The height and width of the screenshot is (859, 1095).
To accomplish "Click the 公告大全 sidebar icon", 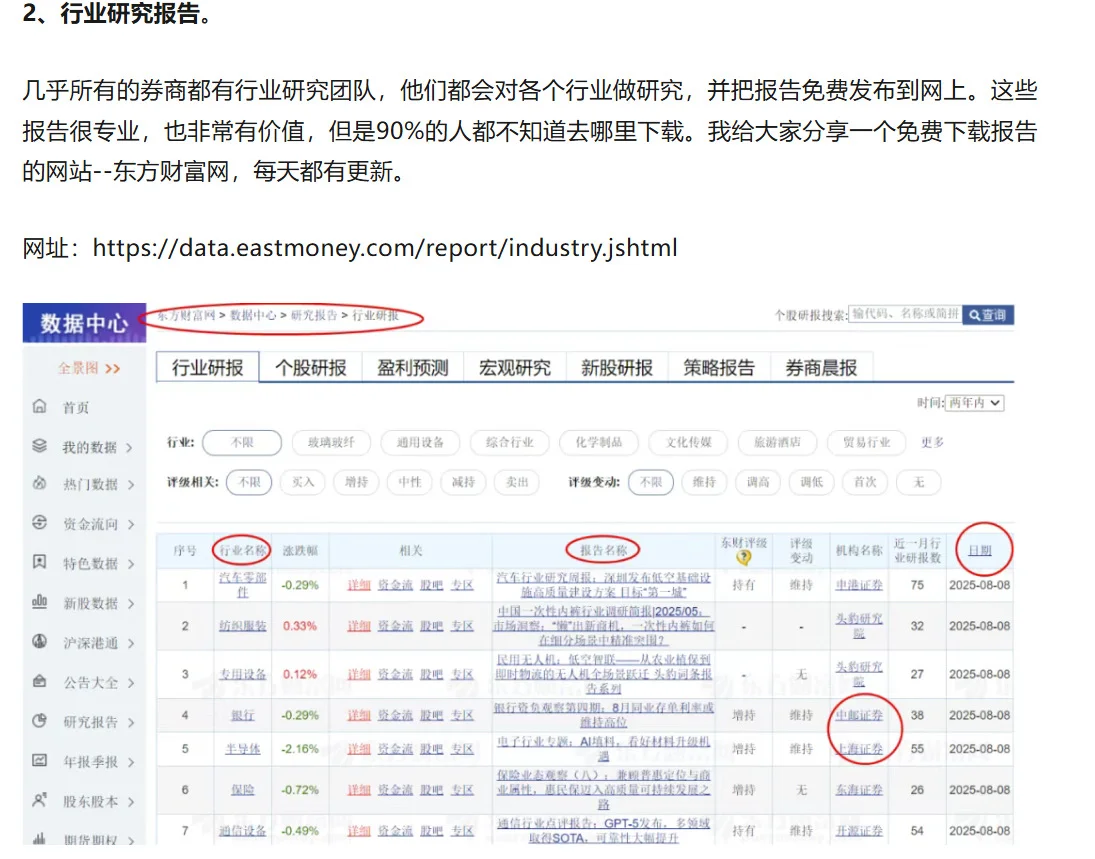I will pyautogui.click(x=40, y=681).
